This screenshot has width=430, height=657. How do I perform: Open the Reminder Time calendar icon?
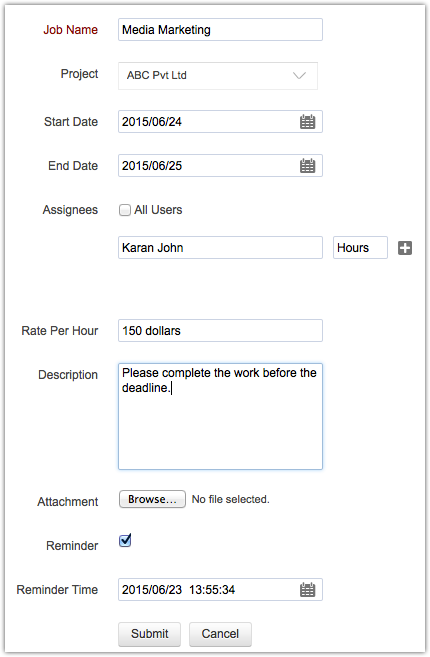[x=307, y=590]
